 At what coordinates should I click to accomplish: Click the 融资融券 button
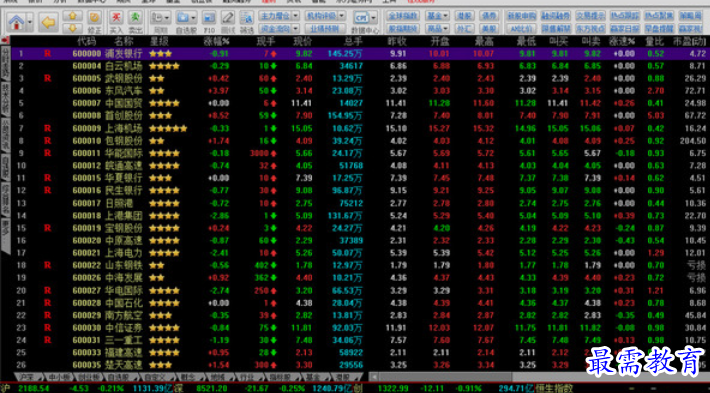(556, 16)
